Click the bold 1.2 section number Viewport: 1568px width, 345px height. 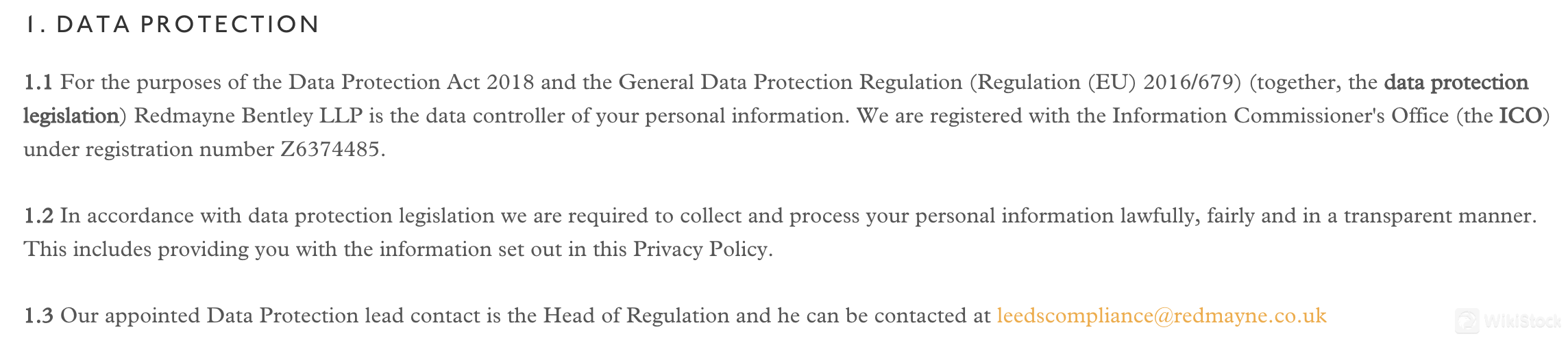point(38,216)
